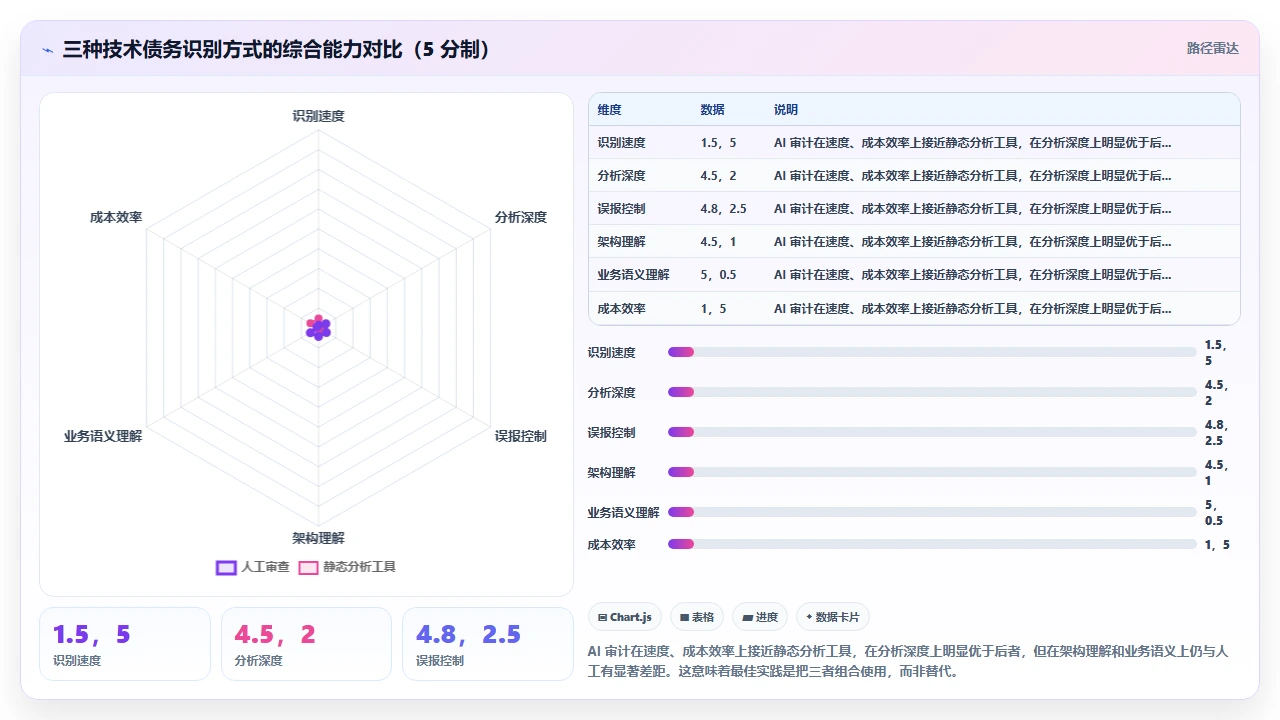The height and width of the screenshot is (720, 1280).
Task: Toggle the 静态分析工具 legend item
Action: (x=348, y=567)
